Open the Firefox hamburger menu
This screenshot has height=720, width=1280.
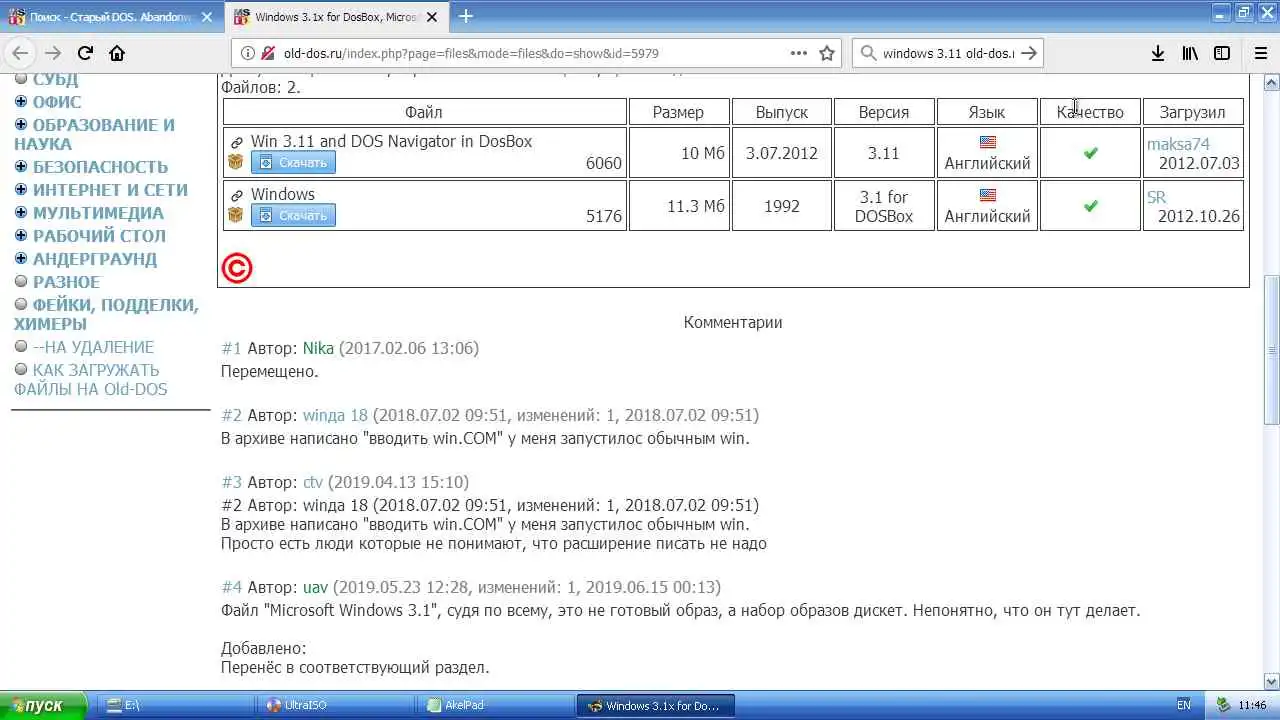click(1259, 53)
